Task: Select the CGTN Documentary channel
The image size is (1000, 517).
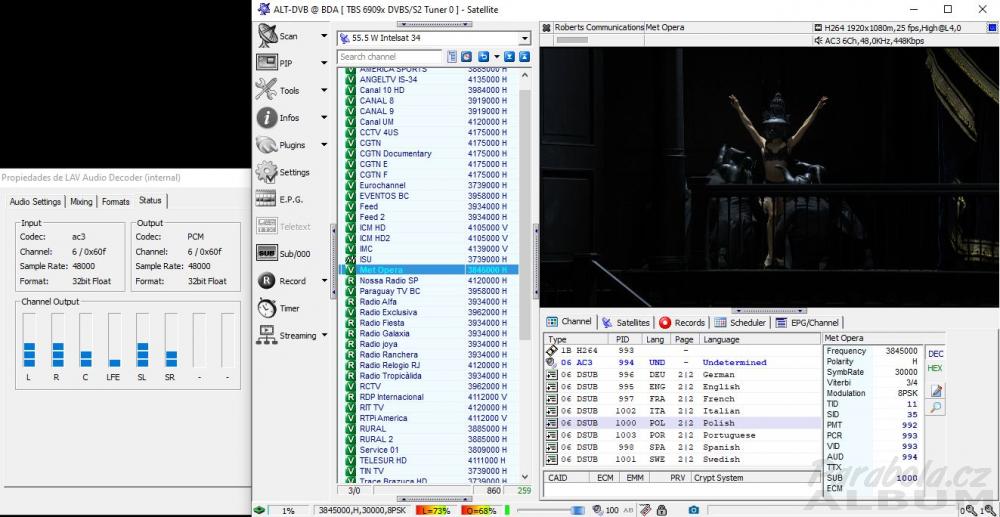Action: (428, 154)
